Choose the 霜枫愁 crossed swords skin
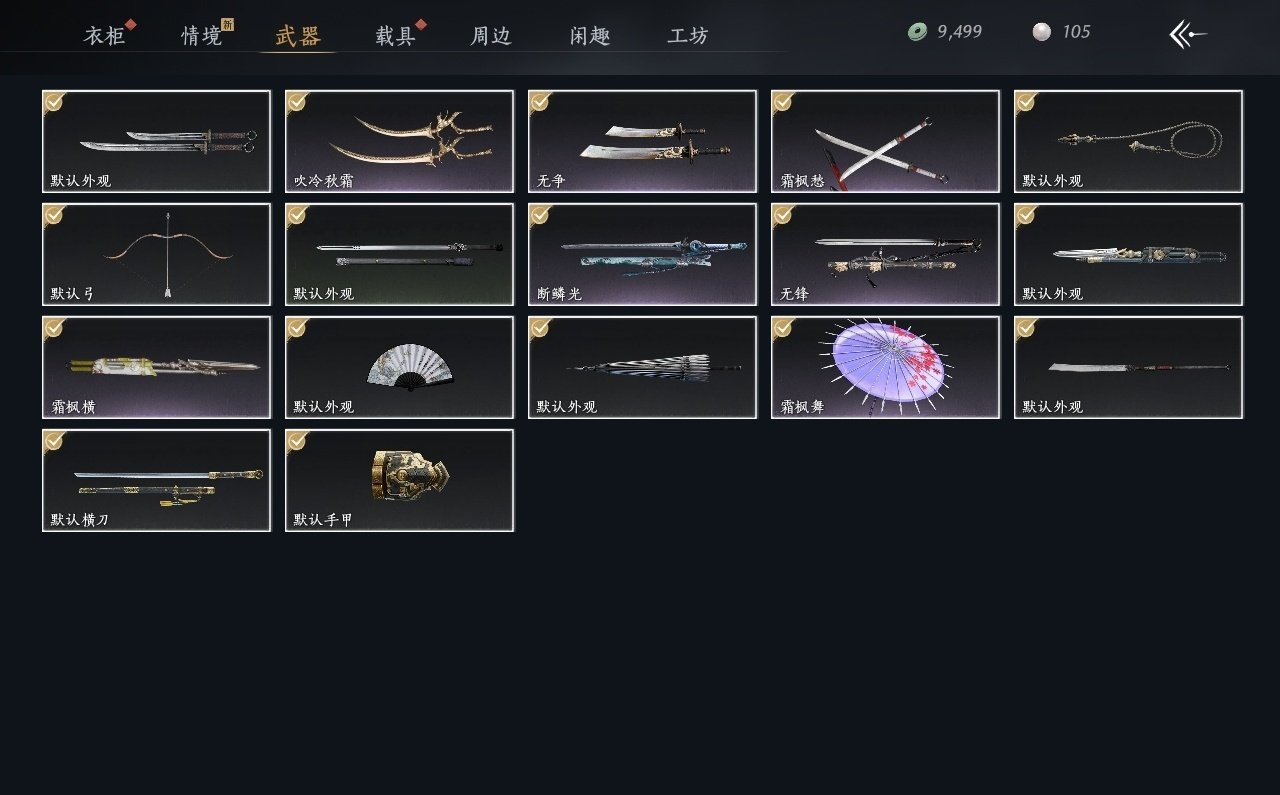 click(x=885, y=141)
